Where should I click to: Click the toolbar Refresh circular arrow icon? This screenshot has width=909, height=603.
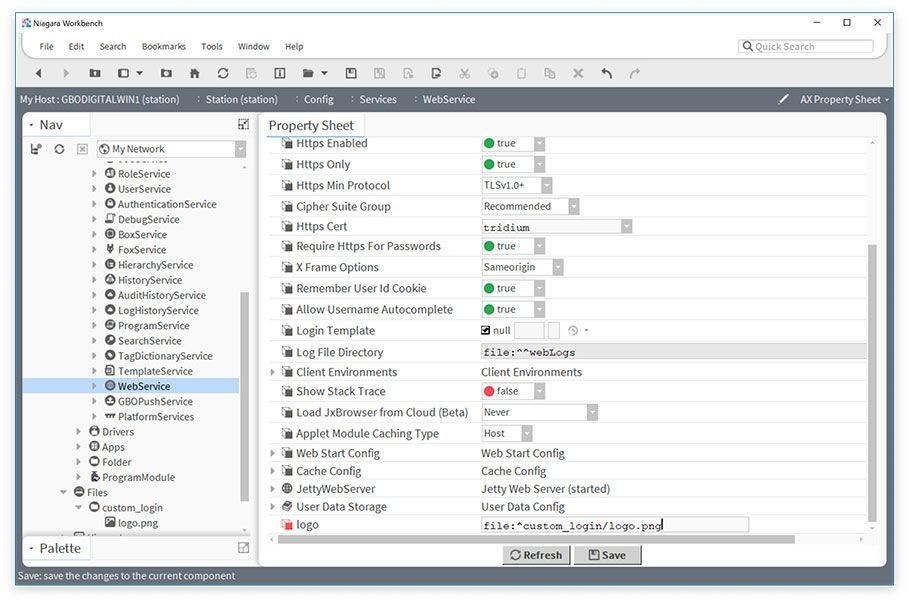(x=223, y=73)
